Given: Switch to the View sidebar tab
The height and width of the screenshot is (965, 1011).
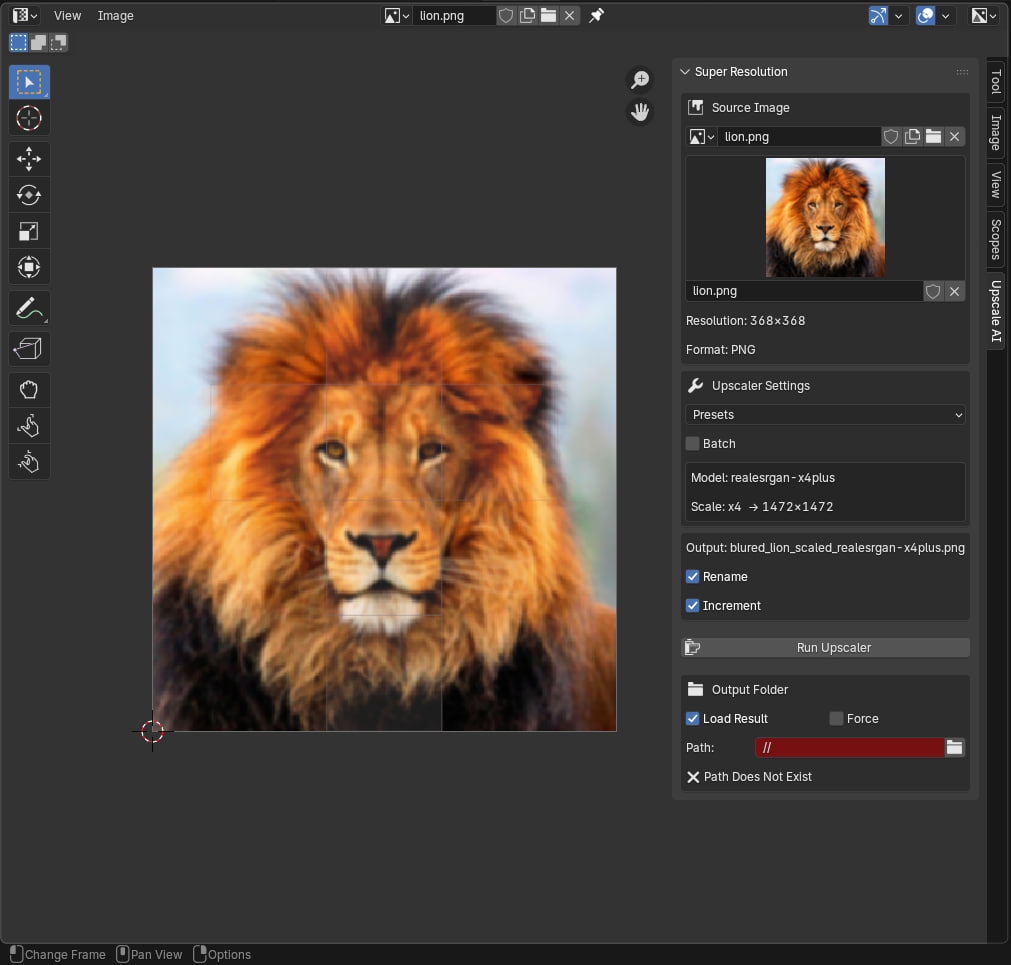Looking at the screenshot, I should click(x=996, y=184).
